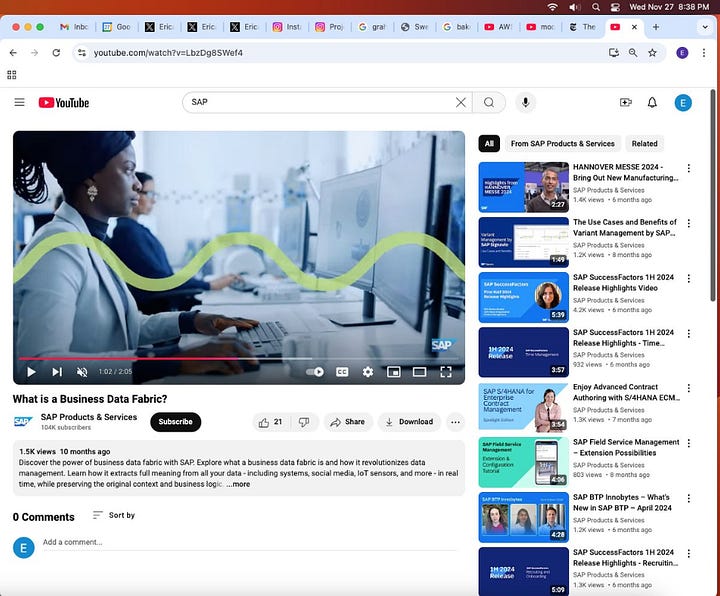
Task: Open the YouTube hamburger guide menu
Action: [x=19, y=102]
